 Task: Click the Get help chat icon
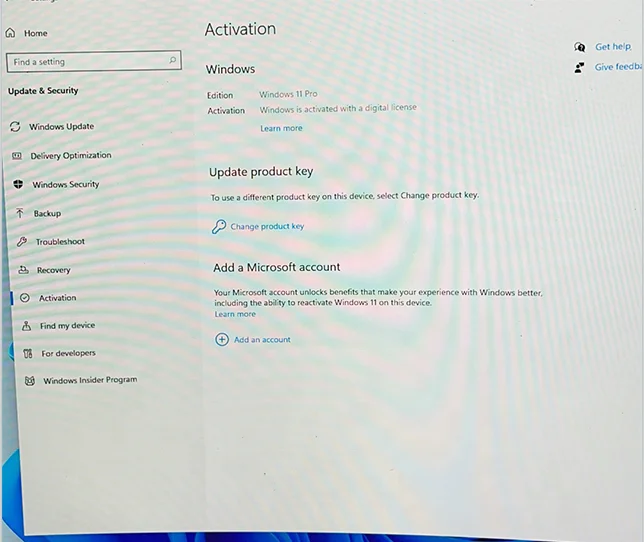tap(580, 47)
